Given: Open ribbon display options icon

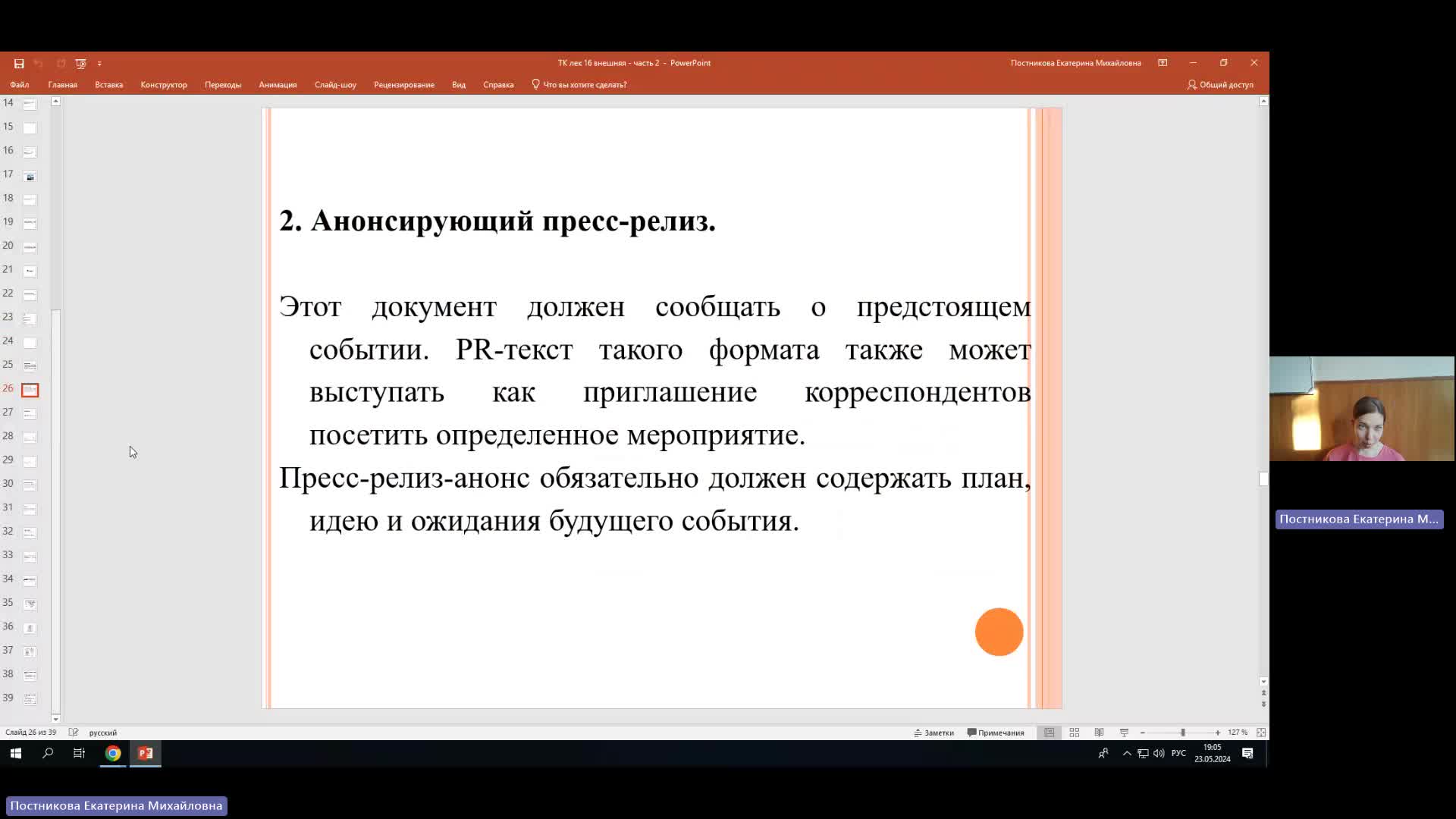Looking at the screenshot, I should [x=1163, y=63].
